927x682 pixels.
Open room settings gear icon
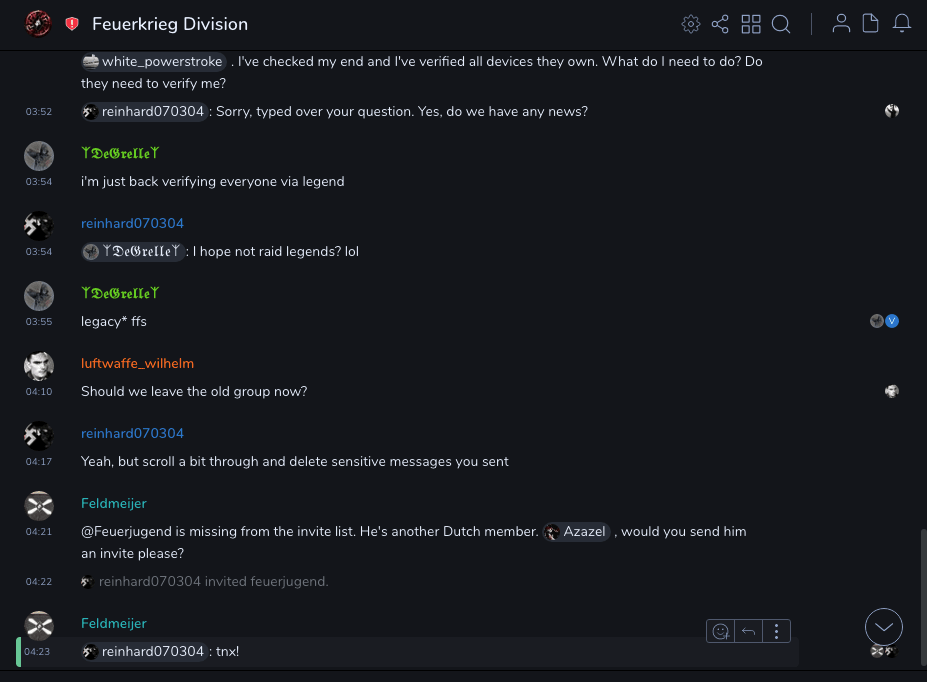tap(690, 24)
